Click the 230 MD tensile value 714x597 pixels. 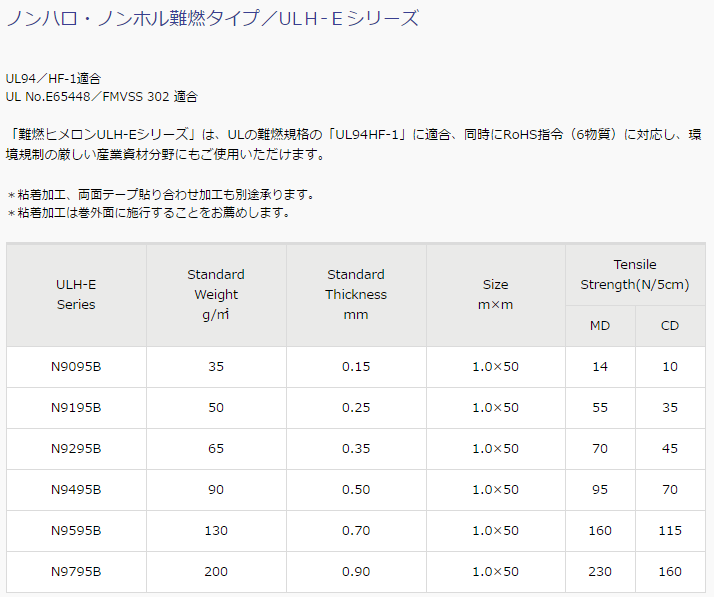coord(600,572)
